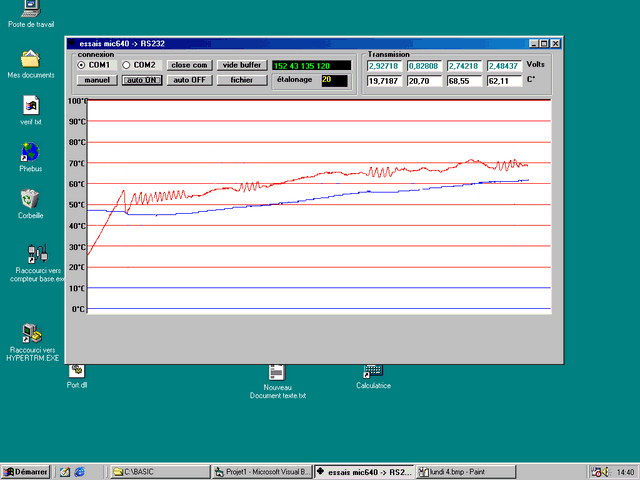This screenshot has width=640, height=480.
Task: Open Nouveau Document texte.txt icon
Action: [277, 373]
